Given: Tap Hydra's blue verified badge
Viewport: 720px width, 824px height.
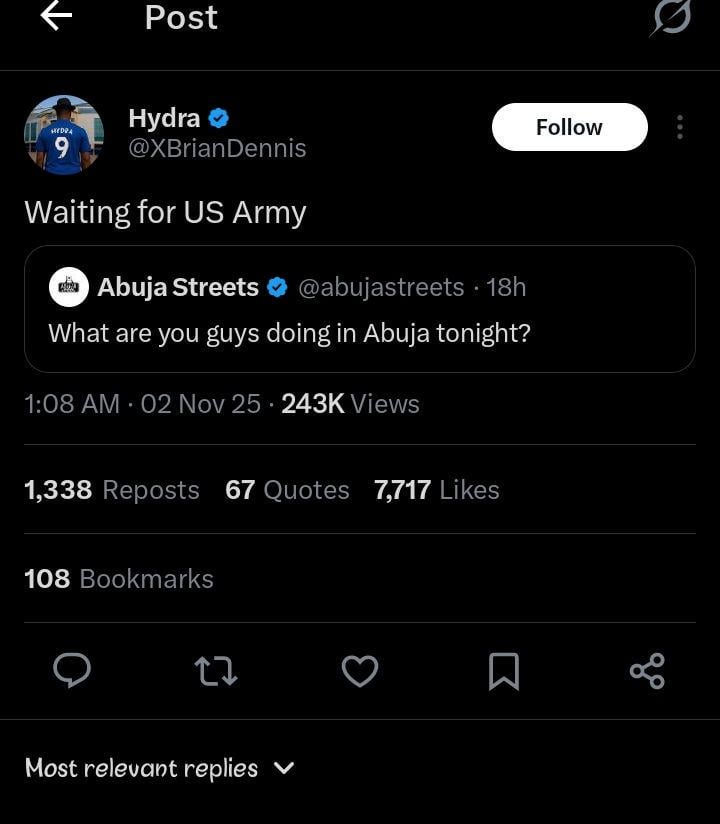Looking at the screenshot, I should [x=219, y=118].
